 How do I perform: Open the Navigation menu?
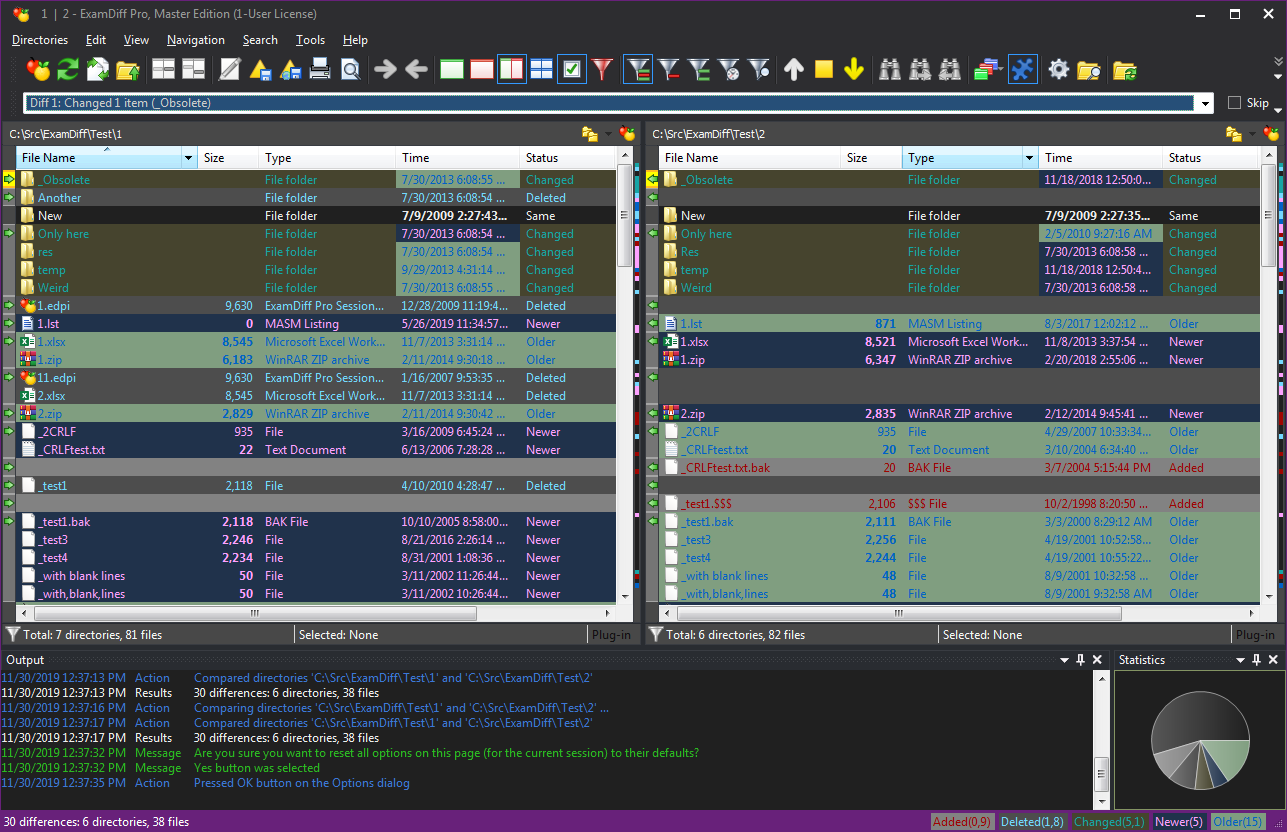click(x=196, y=40)
